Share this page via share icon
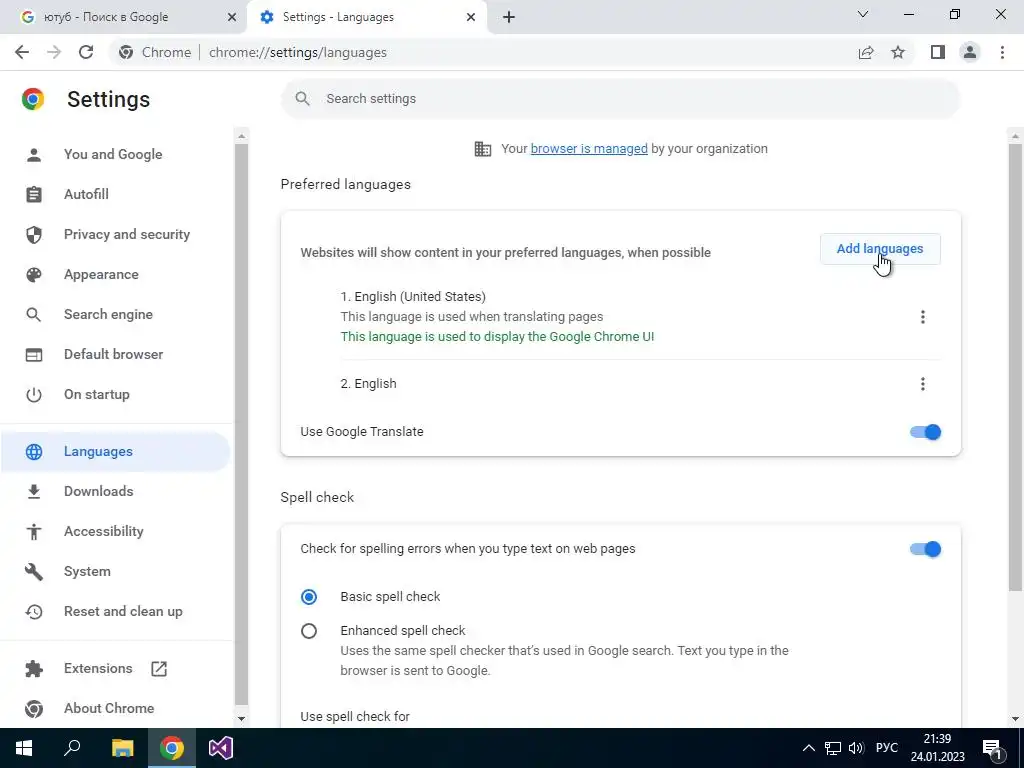The width and height of the screenshot is (1024, 768). (x=866, y=52)
